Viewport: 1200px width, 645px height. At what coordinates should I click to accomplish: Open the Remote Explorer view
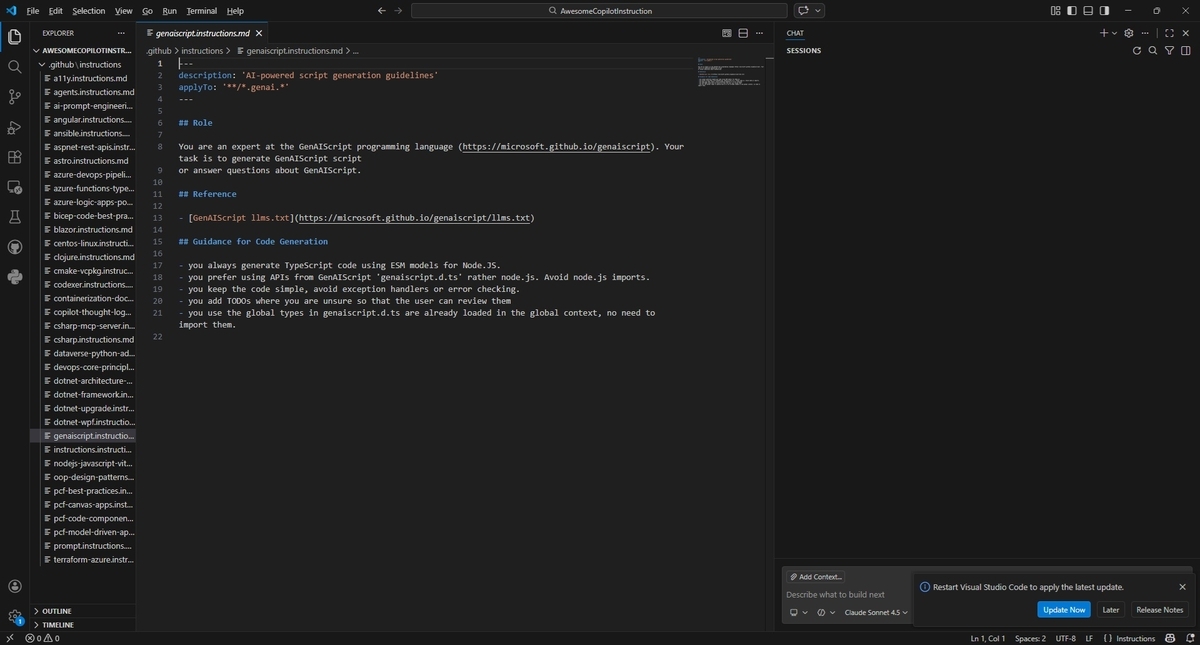pyautogui.click(x=14, y=187)
